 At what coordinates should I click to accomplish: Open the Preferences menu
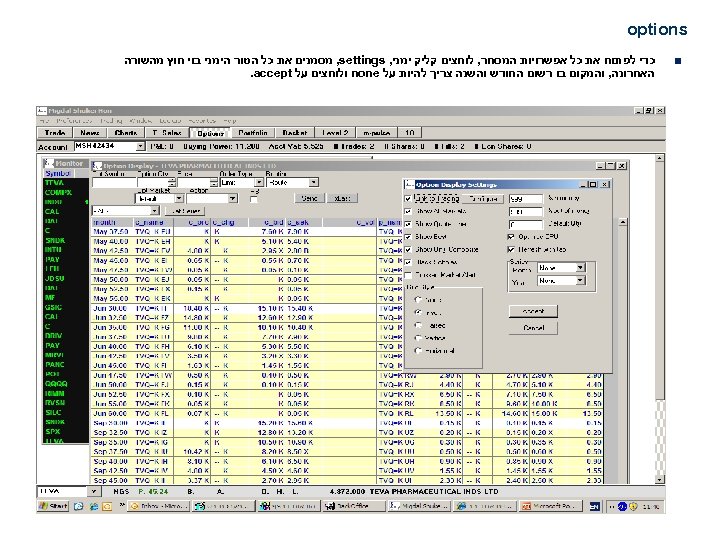(x=74, y=121)
